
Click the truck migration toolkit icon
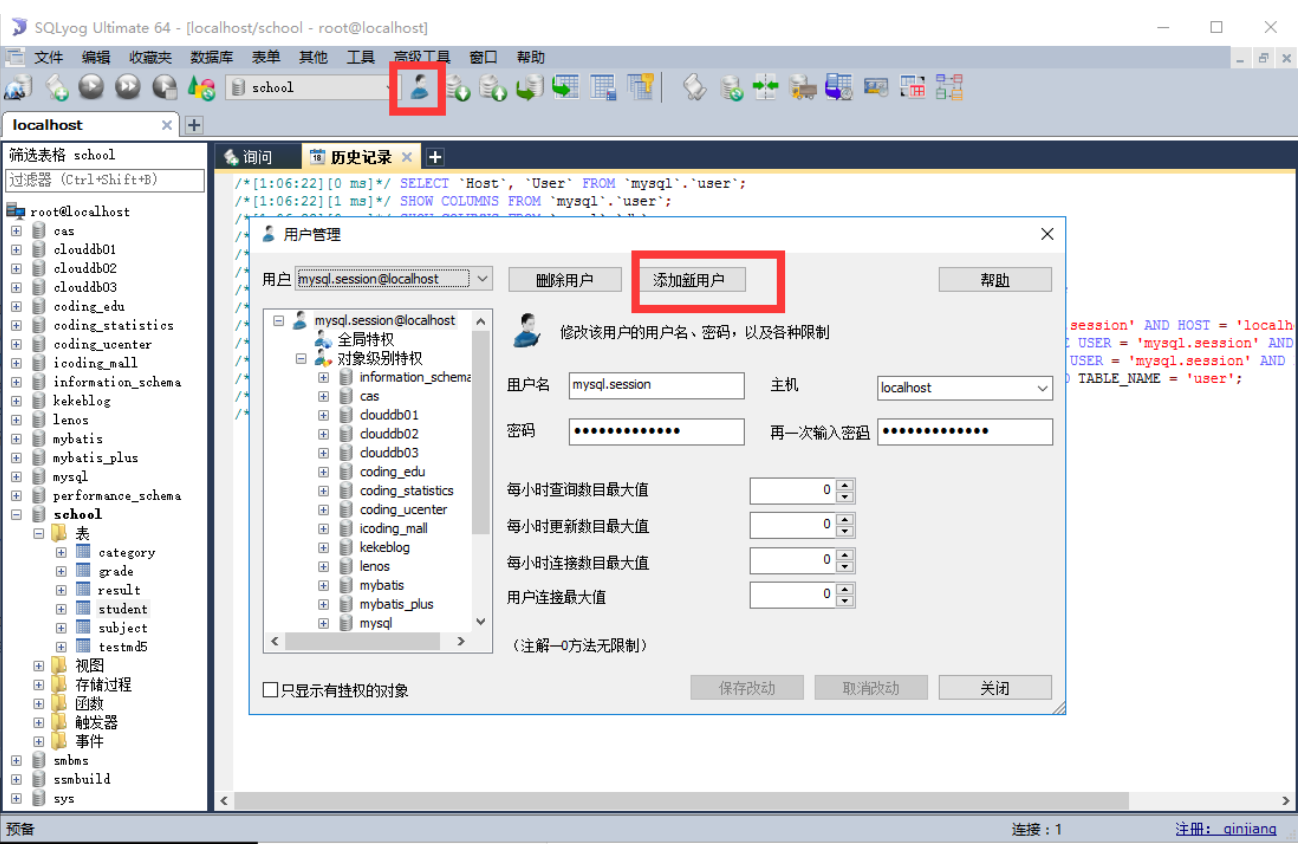coord(803,88)
